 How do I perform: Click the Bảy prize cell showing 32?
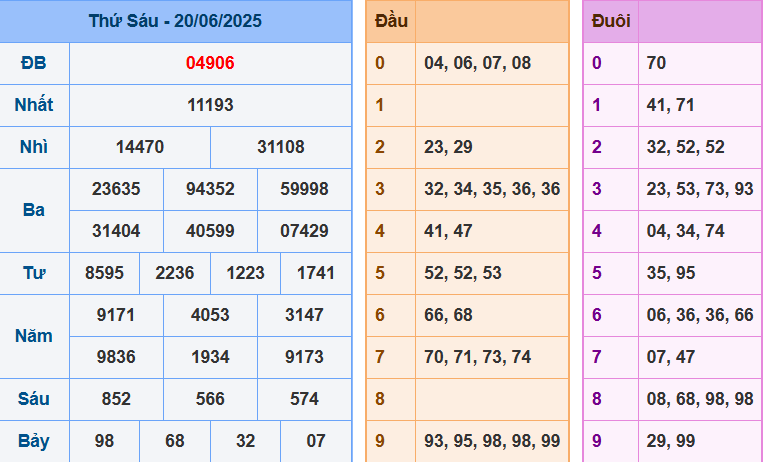[245, 441]
